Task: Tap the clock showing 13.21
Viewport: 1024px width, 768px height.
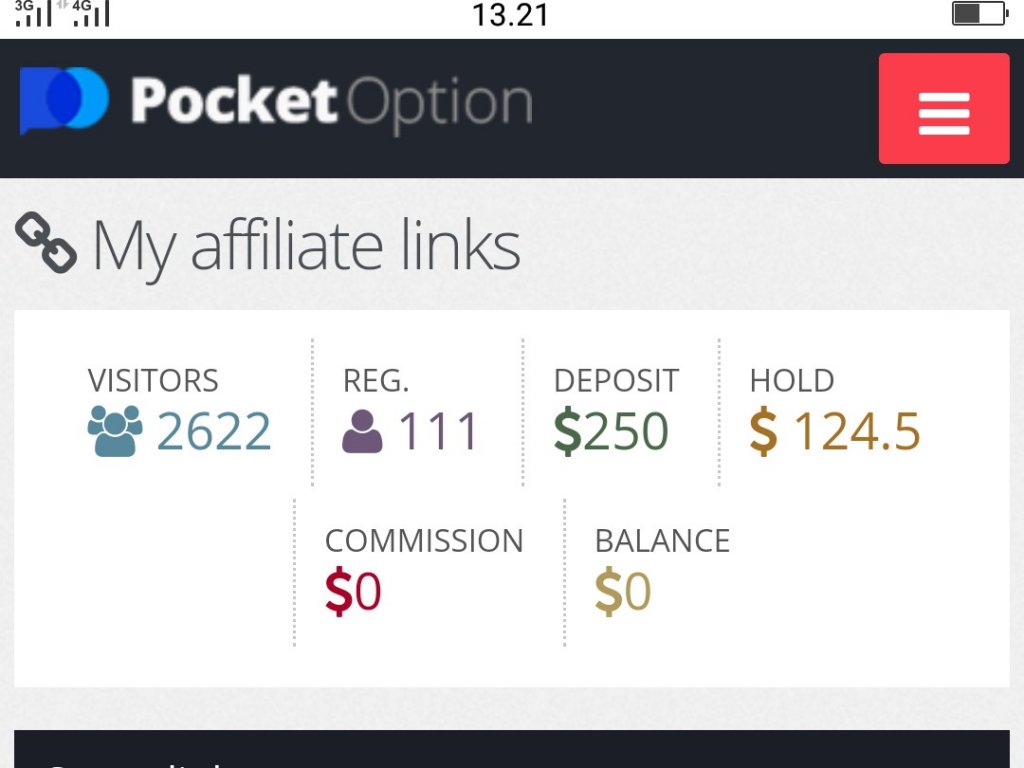Action: (x=510, y=15)
